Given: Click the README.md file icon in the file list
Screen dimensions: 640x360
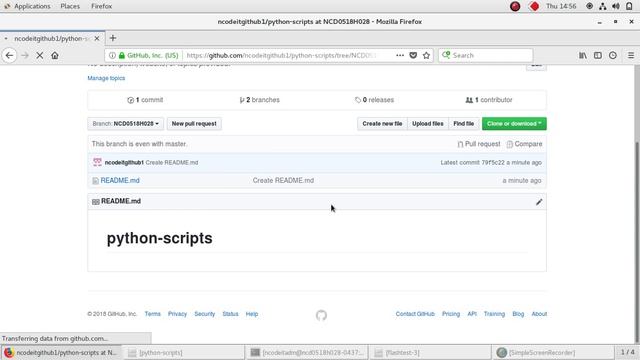Looking at the screenshot, I should tap(96, 180).
